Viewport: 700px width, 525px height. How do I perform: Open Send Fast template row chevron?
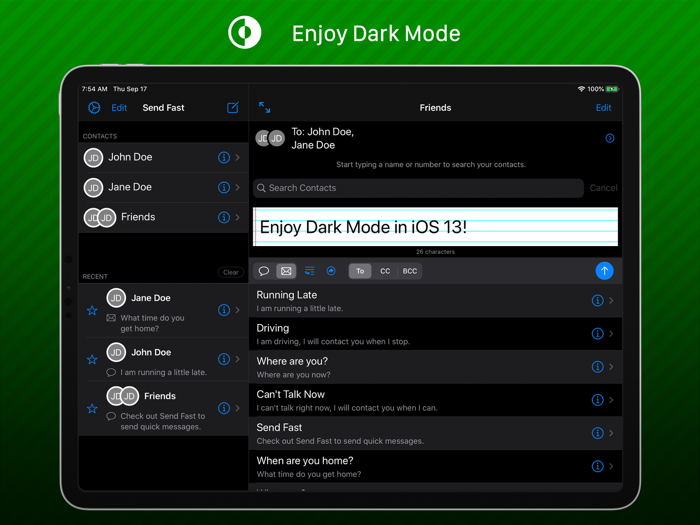[611, 433]
